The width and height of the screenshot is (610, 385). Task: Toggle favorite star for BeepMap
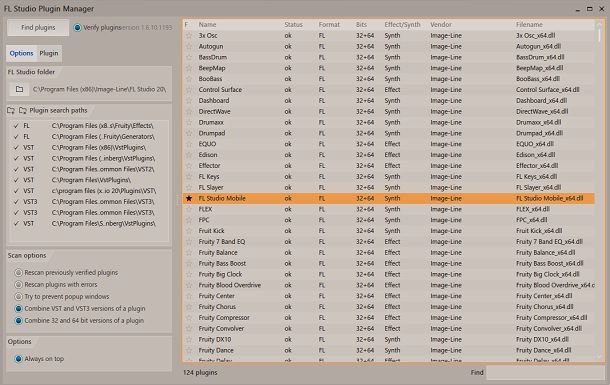pyautogui.click(x=189, y=68)
